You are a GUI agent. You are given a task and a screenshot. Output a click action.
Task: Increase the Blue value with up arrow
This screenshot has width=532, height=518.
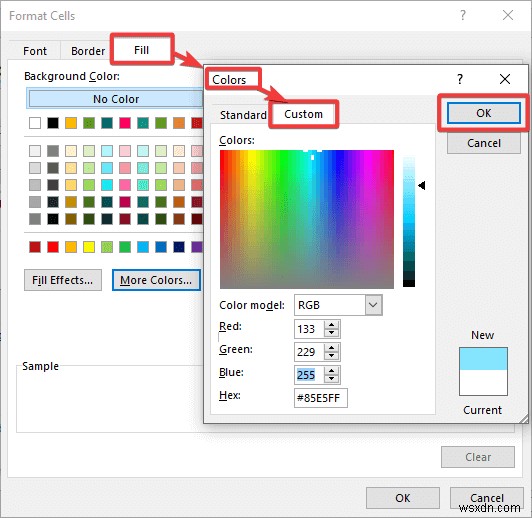click(331, 371)
